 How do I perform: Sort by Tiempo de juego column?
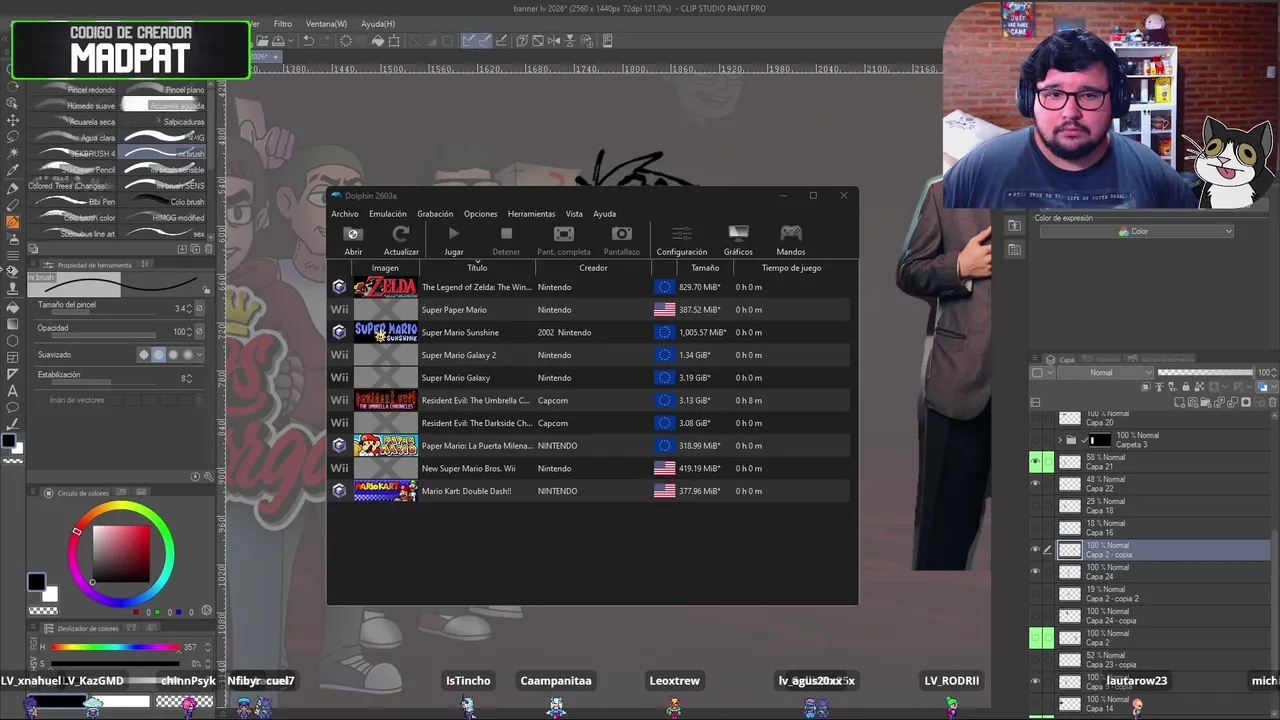[x=791, y=268]
